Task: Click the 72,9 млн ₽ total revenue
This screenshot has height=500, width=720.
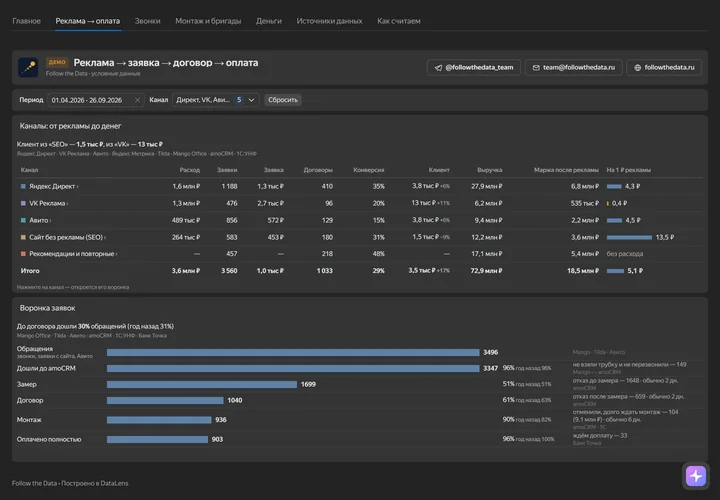Action: [x=486, y=271]
